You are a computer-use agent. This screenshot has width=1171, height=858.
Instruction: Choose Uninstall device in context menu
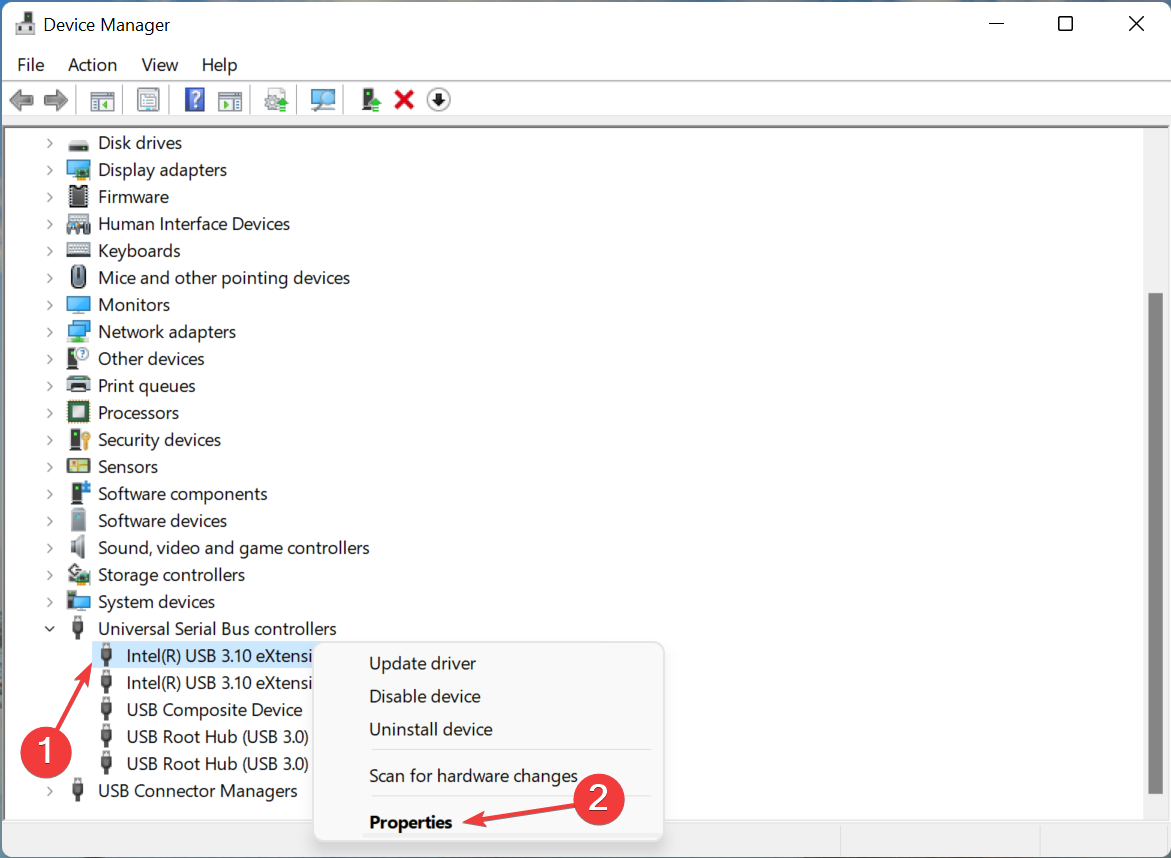(431, 729)
